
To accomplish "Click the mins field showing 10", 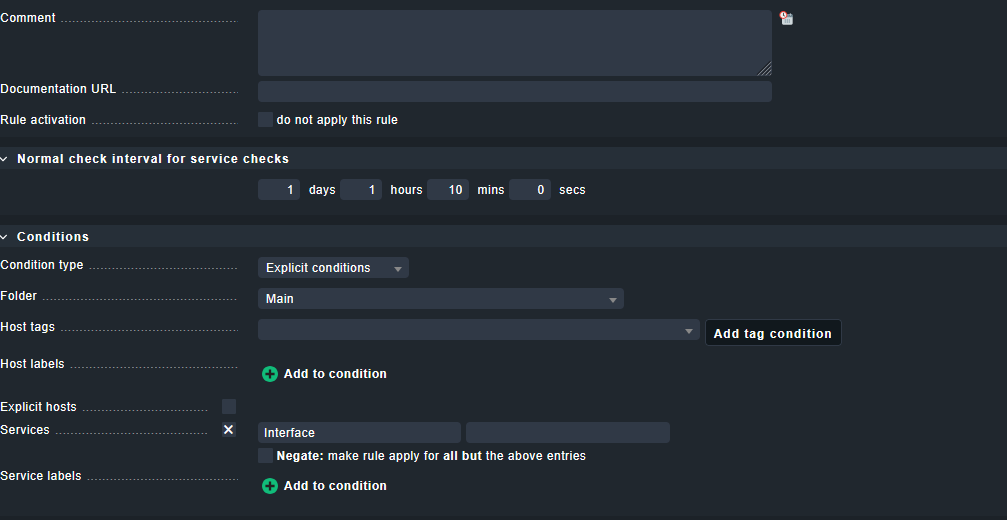I will click(448, 190).
